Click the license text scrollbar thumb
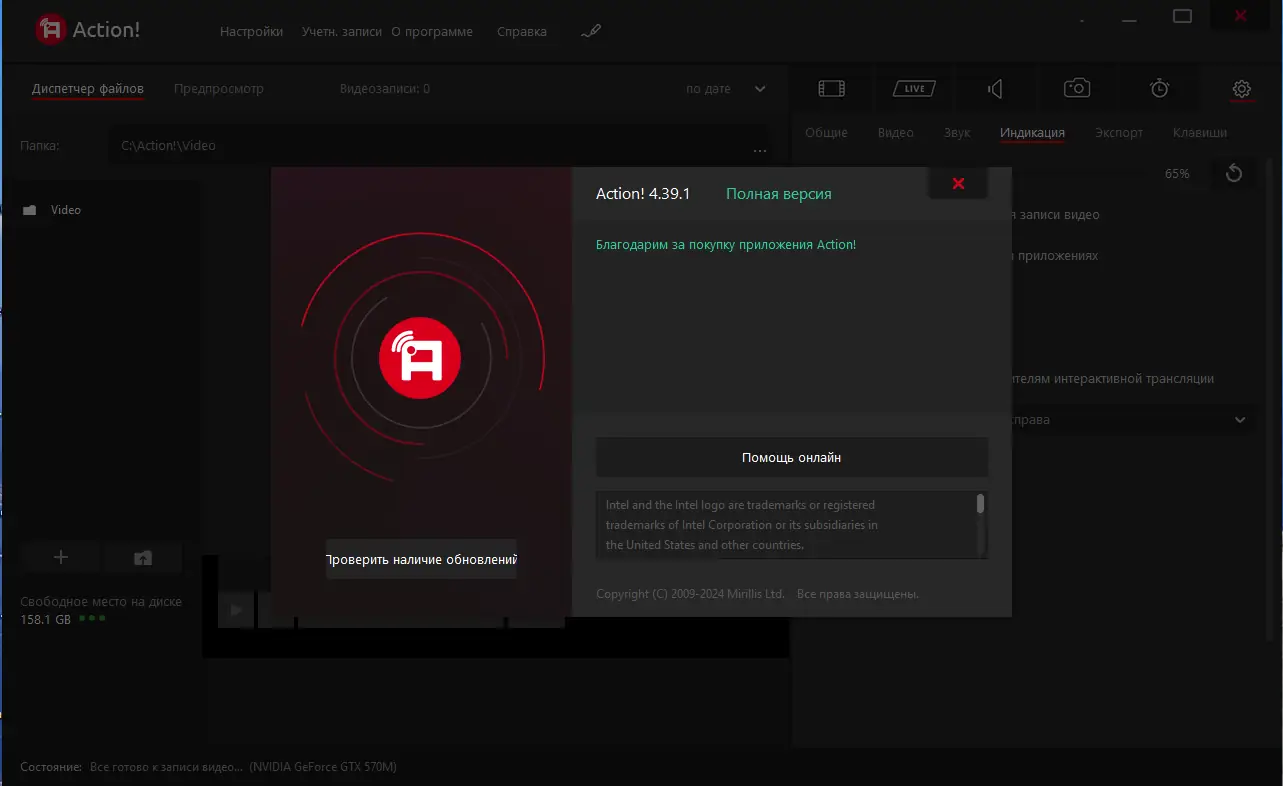 tap(980, 503)
